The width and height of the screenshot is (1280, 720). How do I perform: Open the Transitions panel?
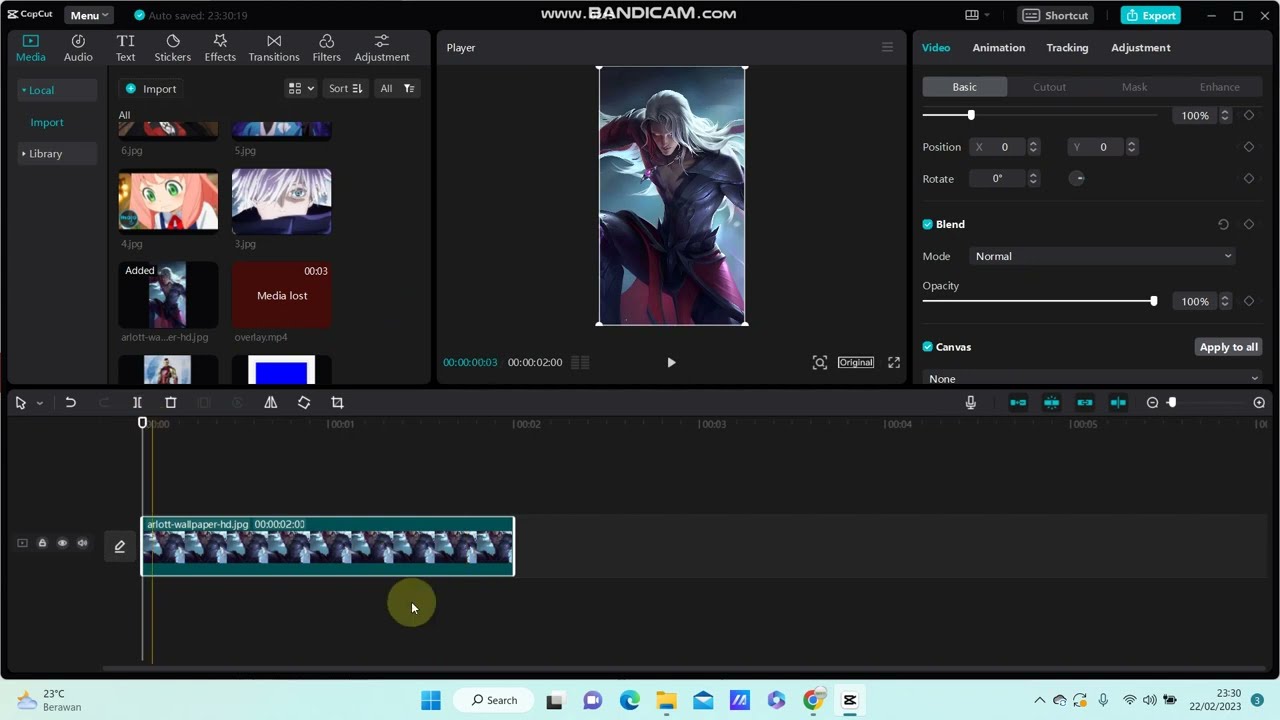coord(274,48)
